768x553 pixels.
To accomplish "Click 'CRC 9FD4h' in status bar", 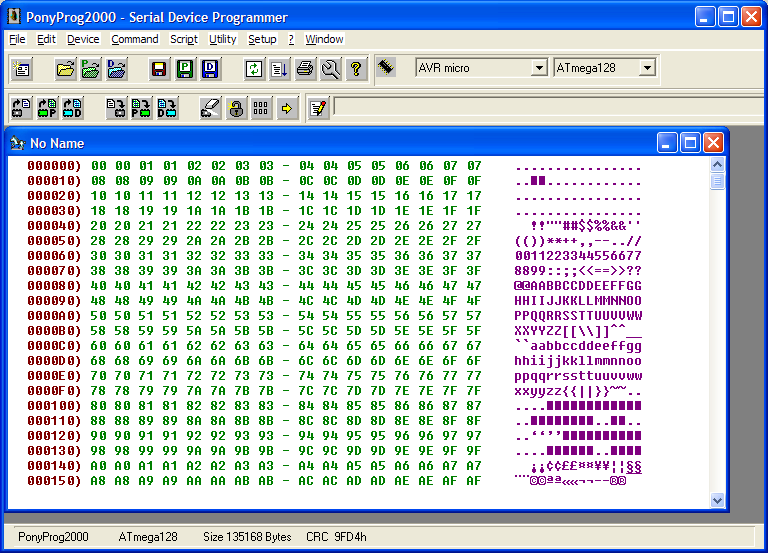I will coord(336,537).
